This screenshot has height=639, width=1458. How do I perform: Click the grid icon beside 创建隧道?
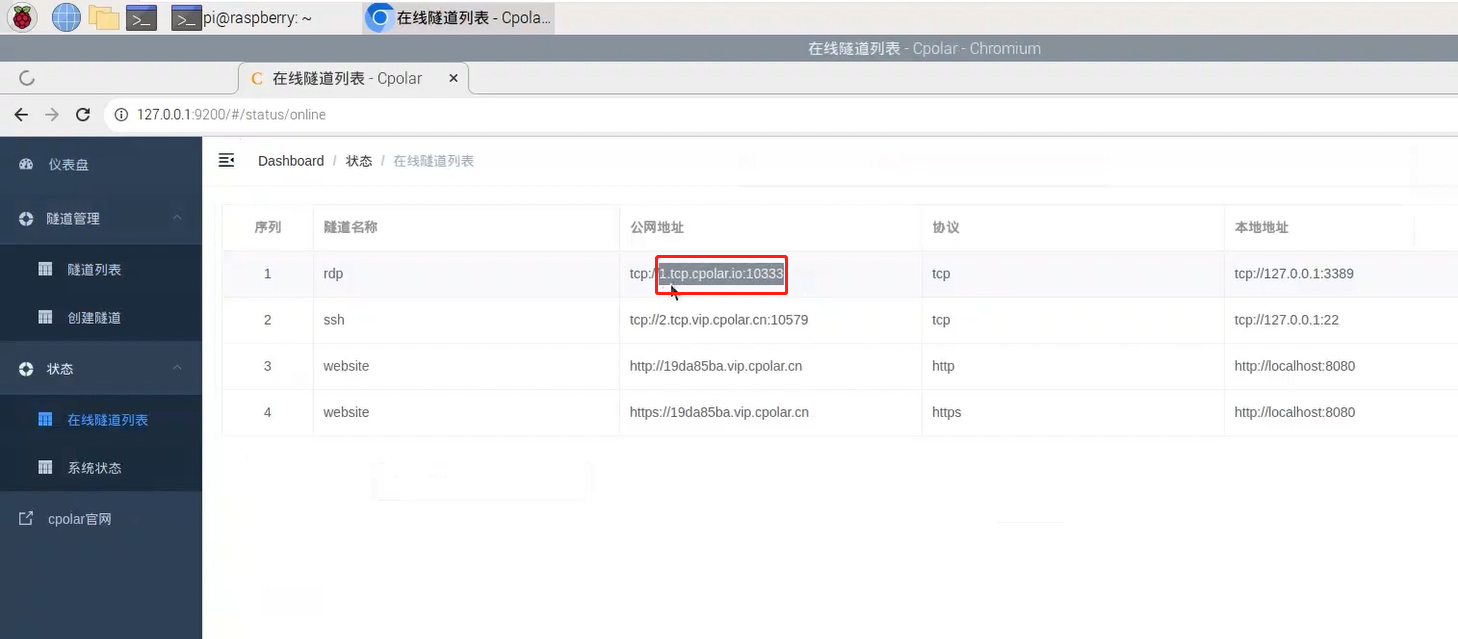[45, 317]
